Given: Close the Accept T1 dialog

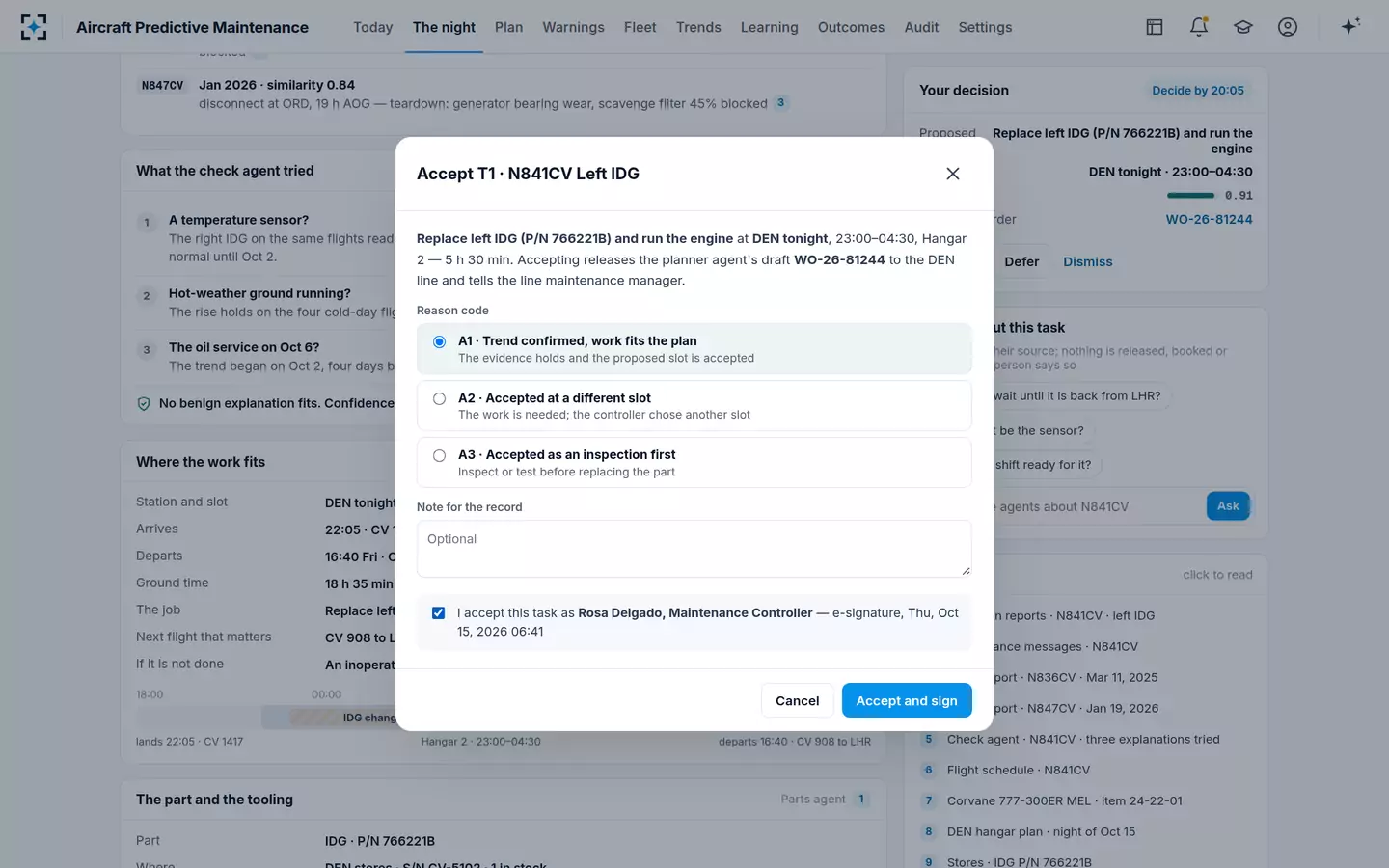Looking at the screenshot, I should pyautogui.click(x=953, y=174).
